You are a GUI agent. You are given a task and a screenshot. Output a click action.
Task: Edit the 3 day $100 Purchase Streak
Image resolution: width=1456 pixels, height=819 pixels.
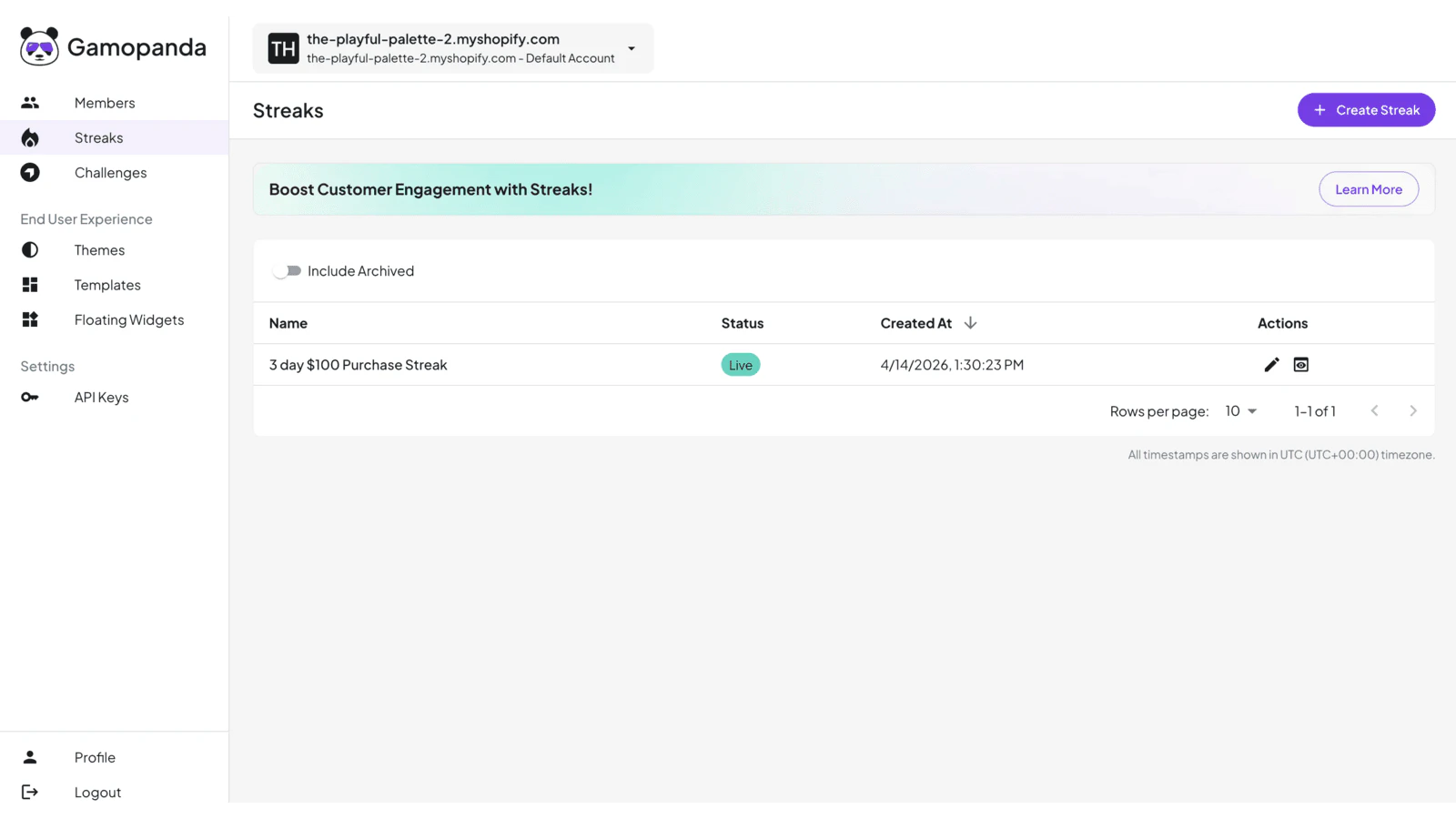1271,365
